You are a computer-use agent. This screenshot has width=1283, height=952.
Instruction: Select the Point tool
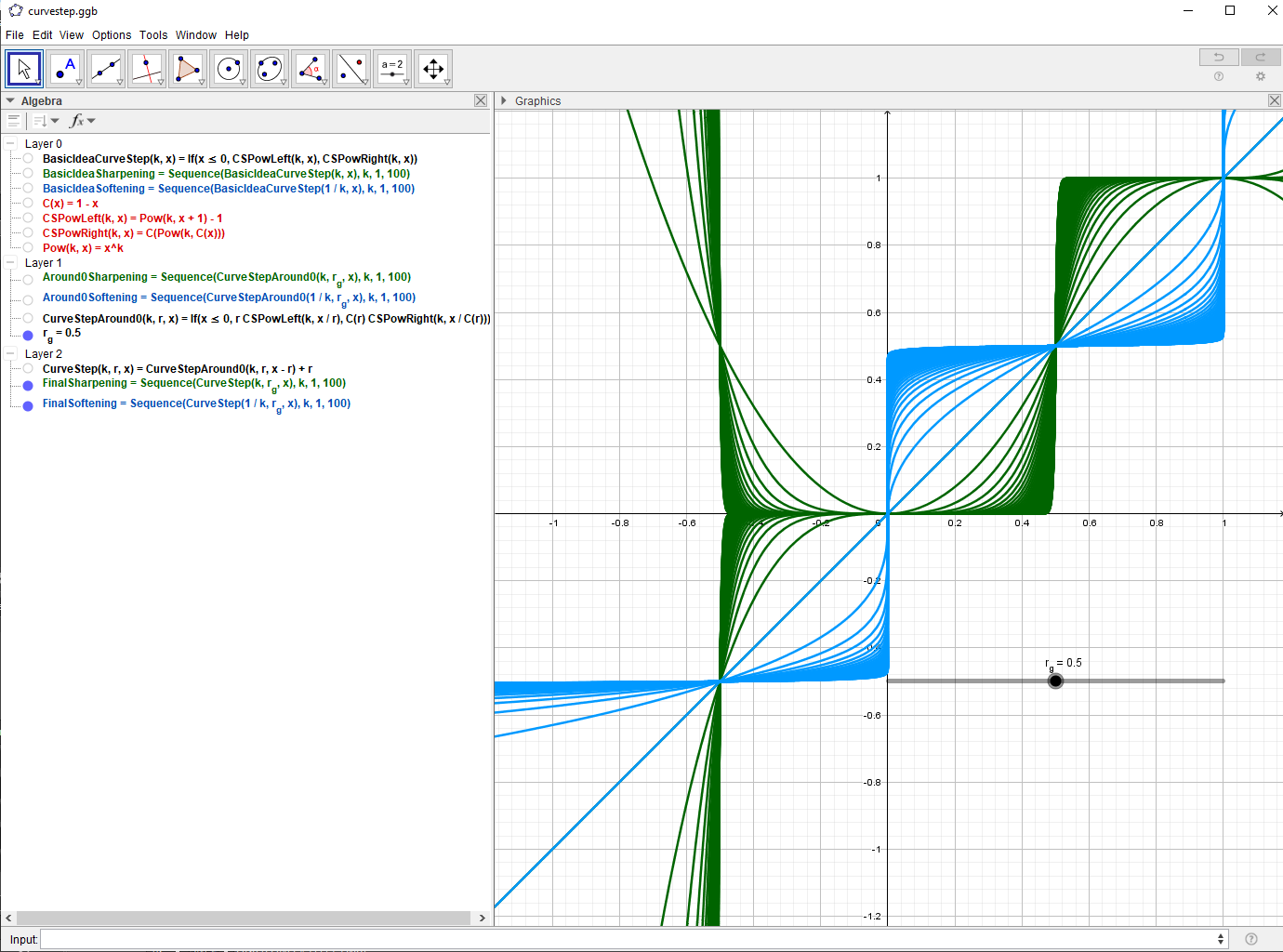click(x=65, y=69)
